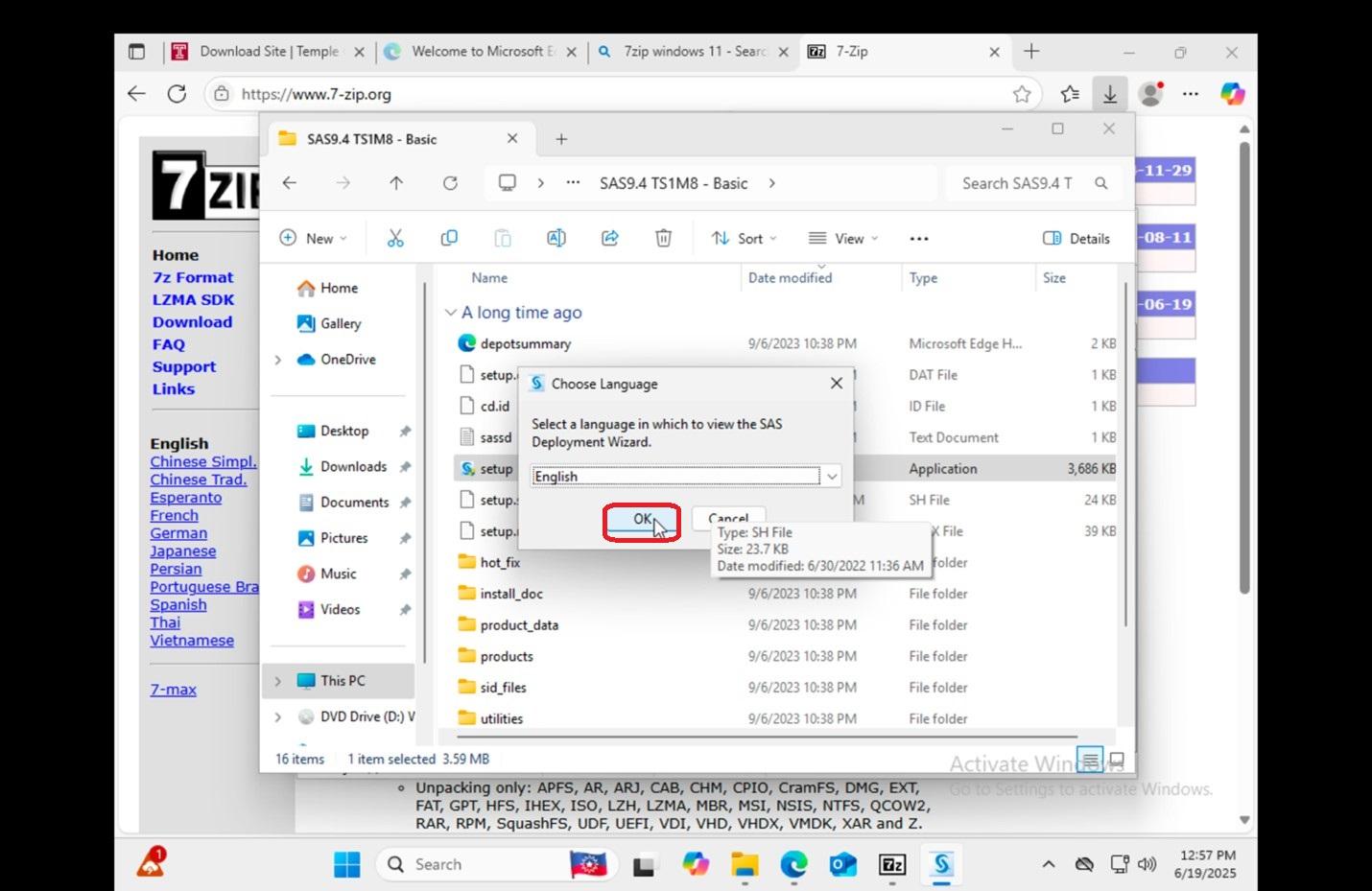
Task: Expand This PC in the navigation pane
Action: click(x=278, y=681)
